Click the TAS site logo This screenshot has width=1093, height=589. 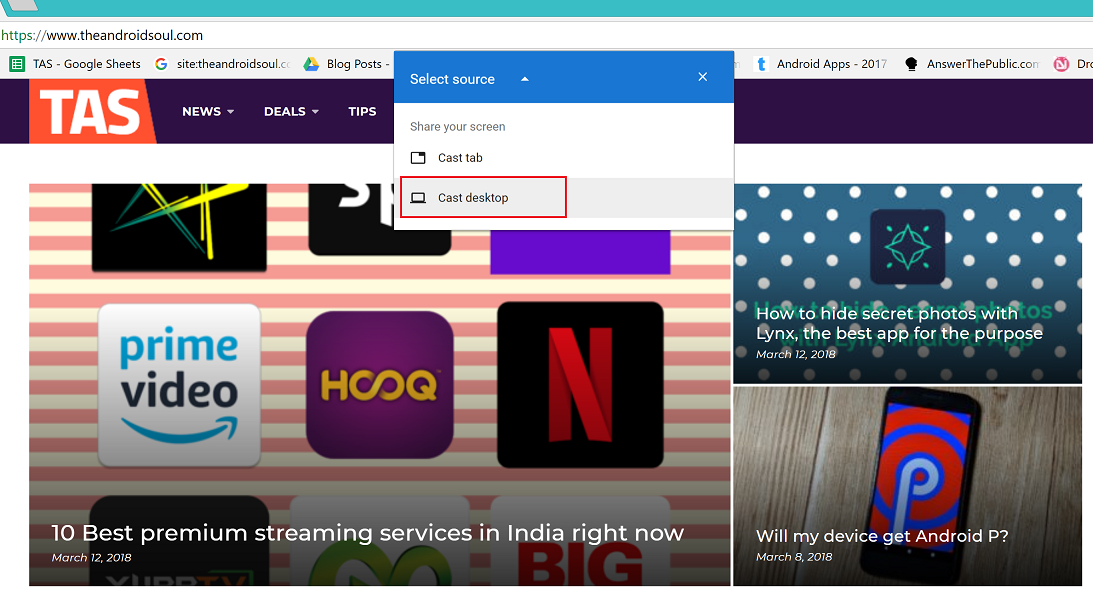(91, 112)
